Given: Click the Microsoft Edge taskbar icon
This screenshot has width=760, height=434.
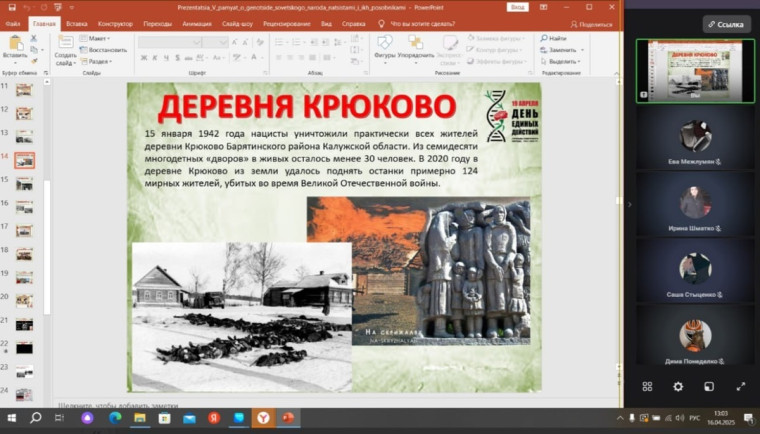Looking at the screenshot, I should click(x=115, y=418).
